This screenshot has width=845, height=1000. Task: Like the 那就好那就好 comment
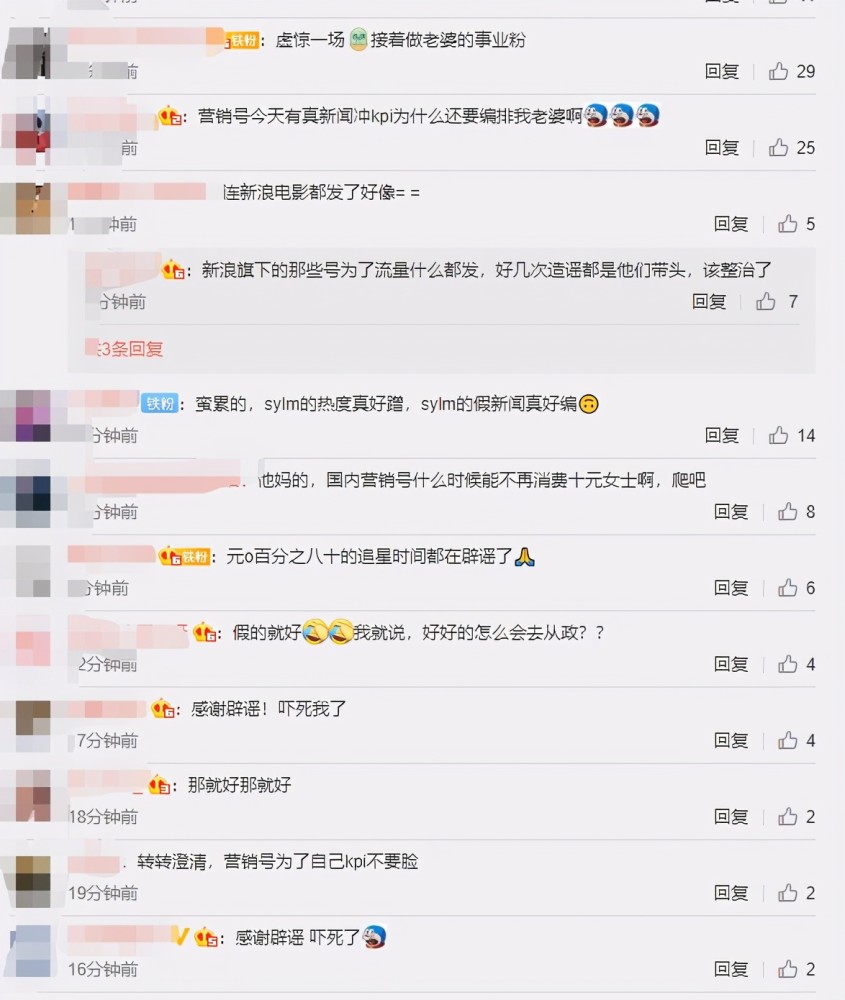[788, 816]
